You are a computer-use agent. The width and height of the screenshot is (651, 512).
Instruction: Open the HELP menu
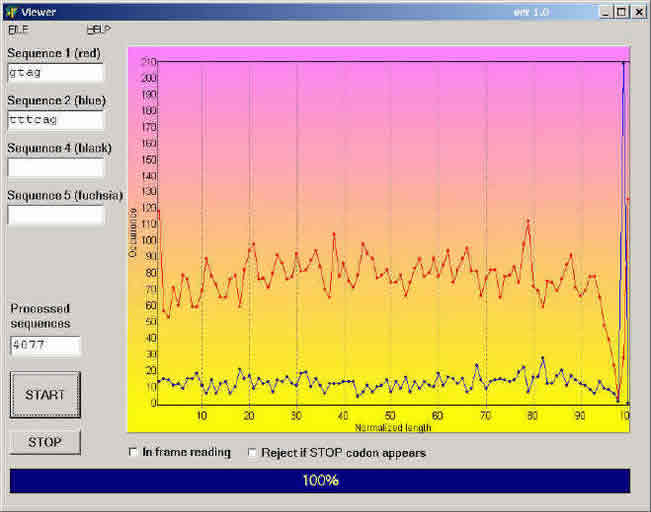[99, 29]
